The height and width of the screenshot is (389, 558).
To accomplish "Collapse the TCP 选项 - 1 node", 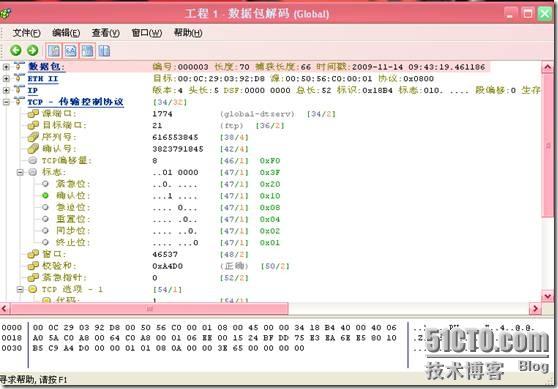I will [x=20, y=289].
